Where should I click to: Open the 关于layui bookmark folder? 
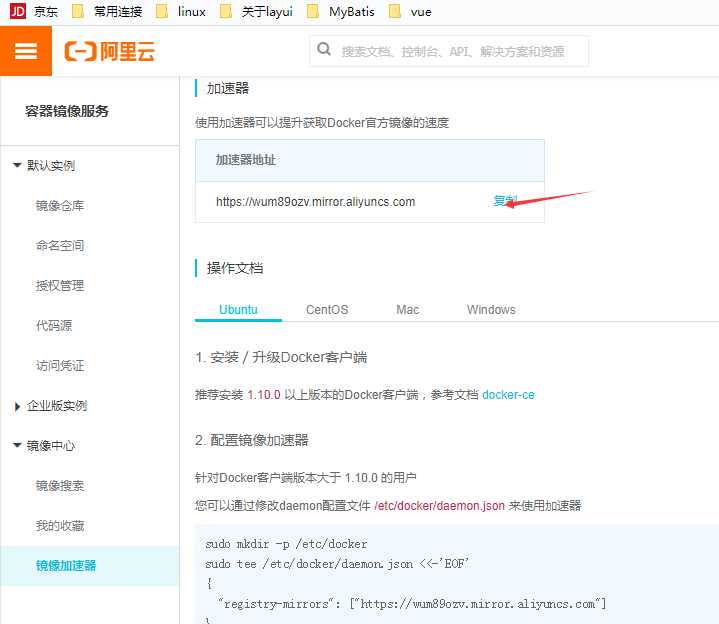(x=256, y=11)
